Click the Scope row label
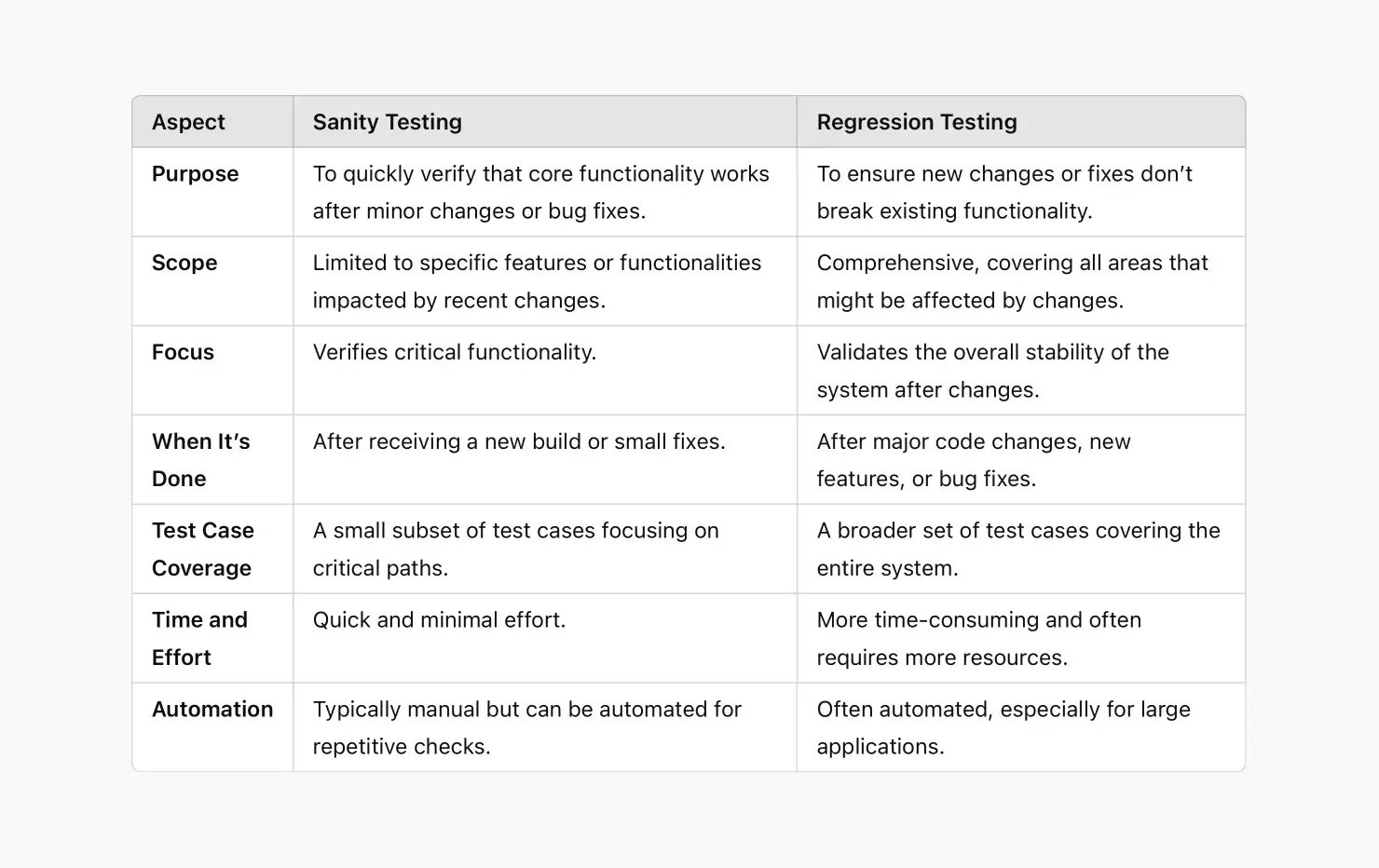Image resolution: width=1379 pixels, height=868 pixels. click(184, 264)
